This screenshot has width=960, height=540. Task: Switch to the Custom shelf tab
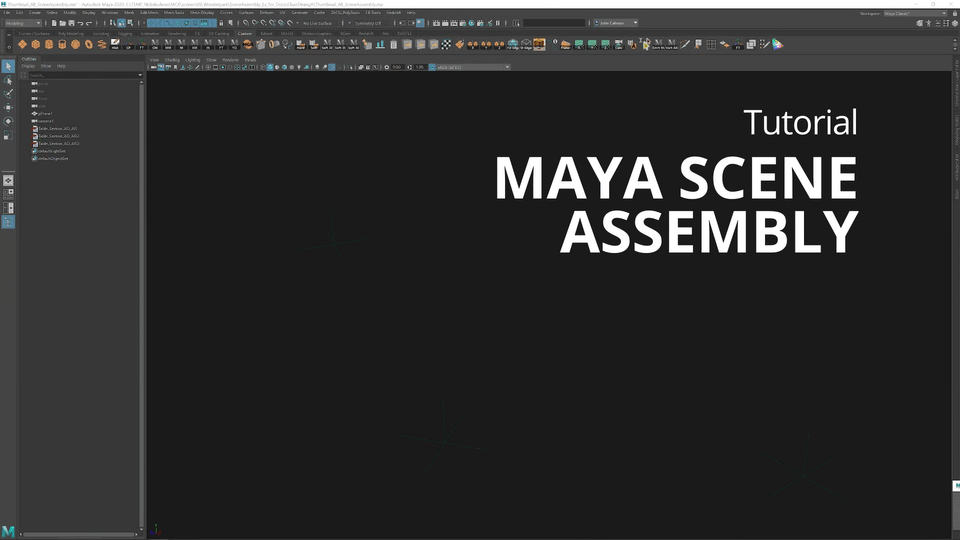245,33
